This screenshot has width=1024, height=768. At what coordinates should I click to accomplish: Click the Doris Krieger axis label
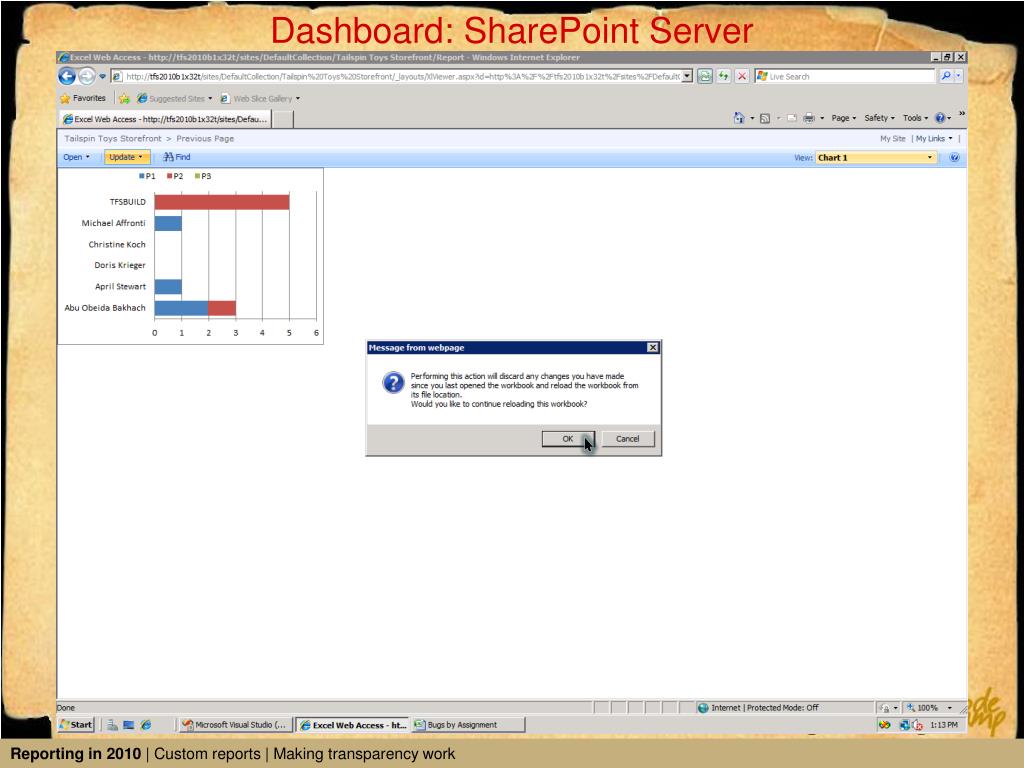[120, 265]
